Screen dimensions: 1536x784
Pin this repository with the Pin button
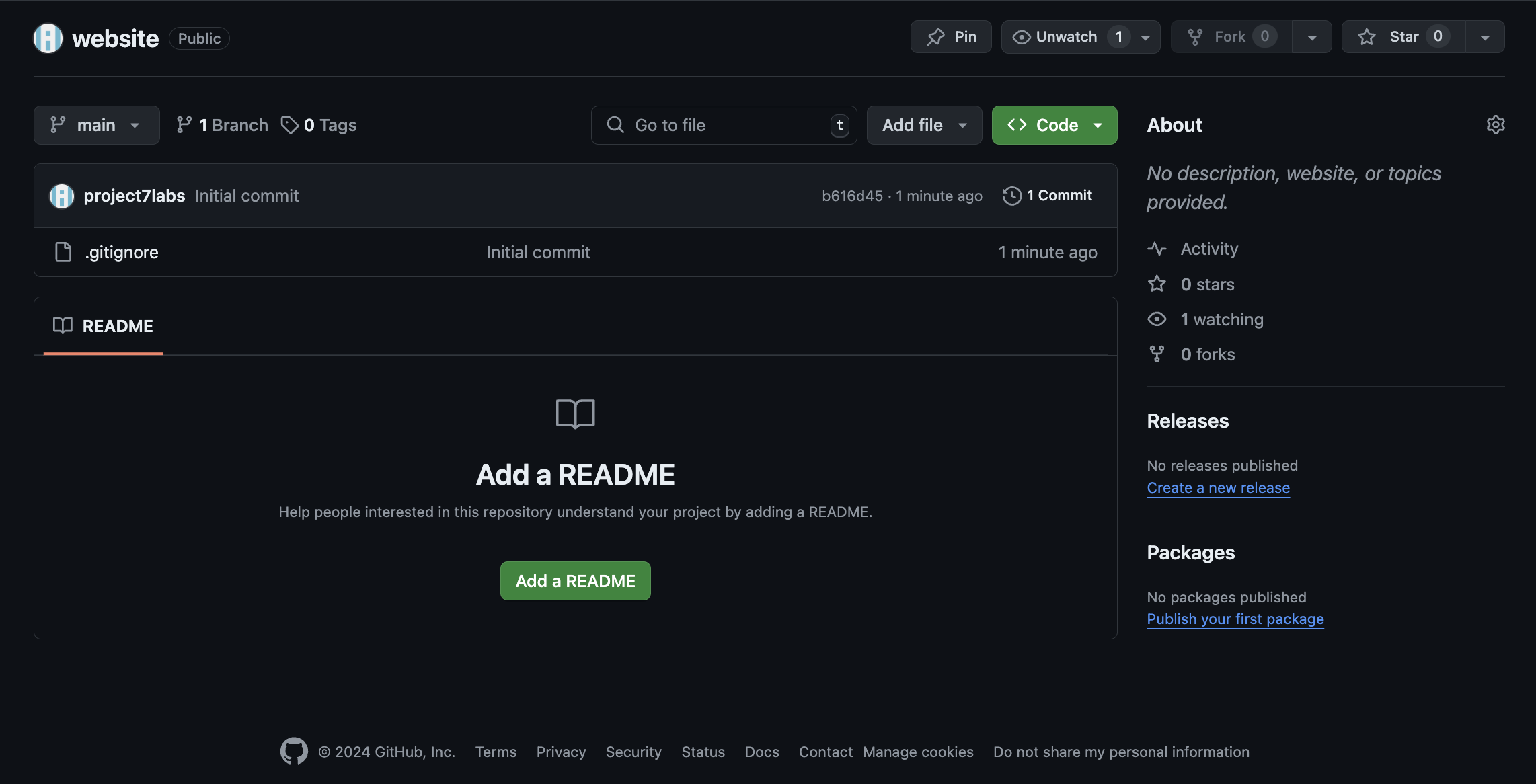coord(950,37)
